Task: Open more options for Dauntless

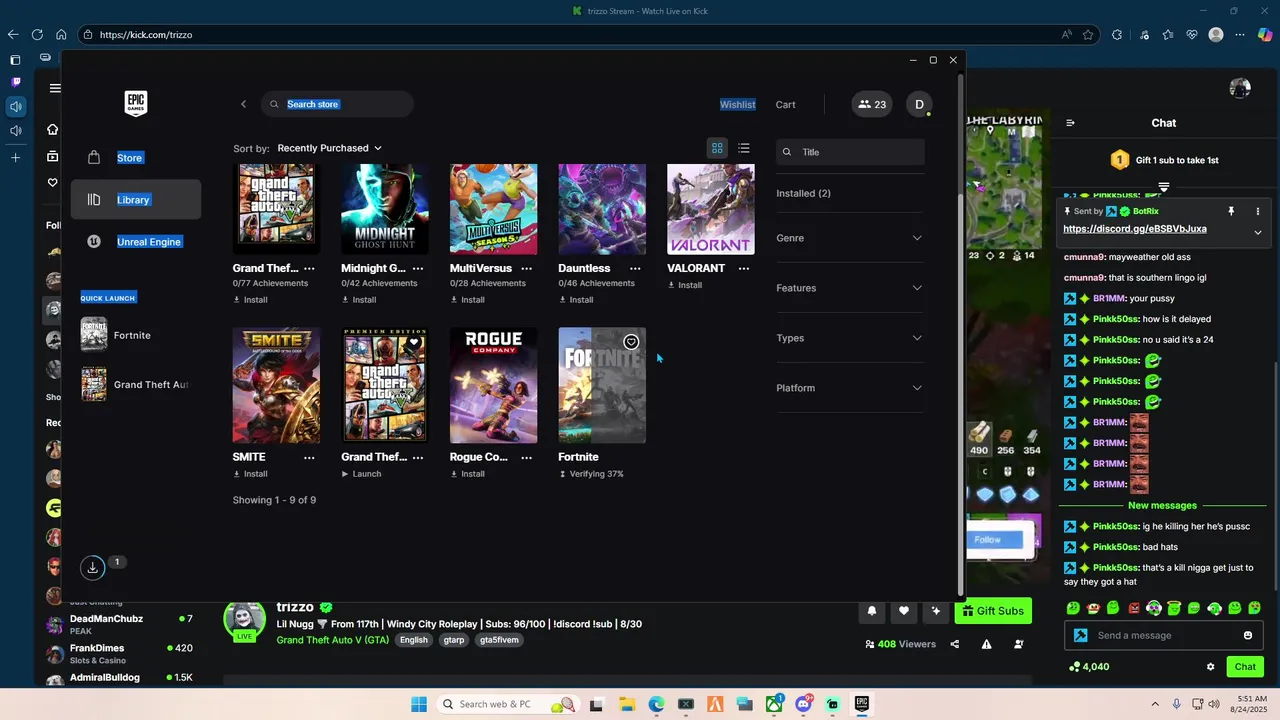Action: click(635, 268)
